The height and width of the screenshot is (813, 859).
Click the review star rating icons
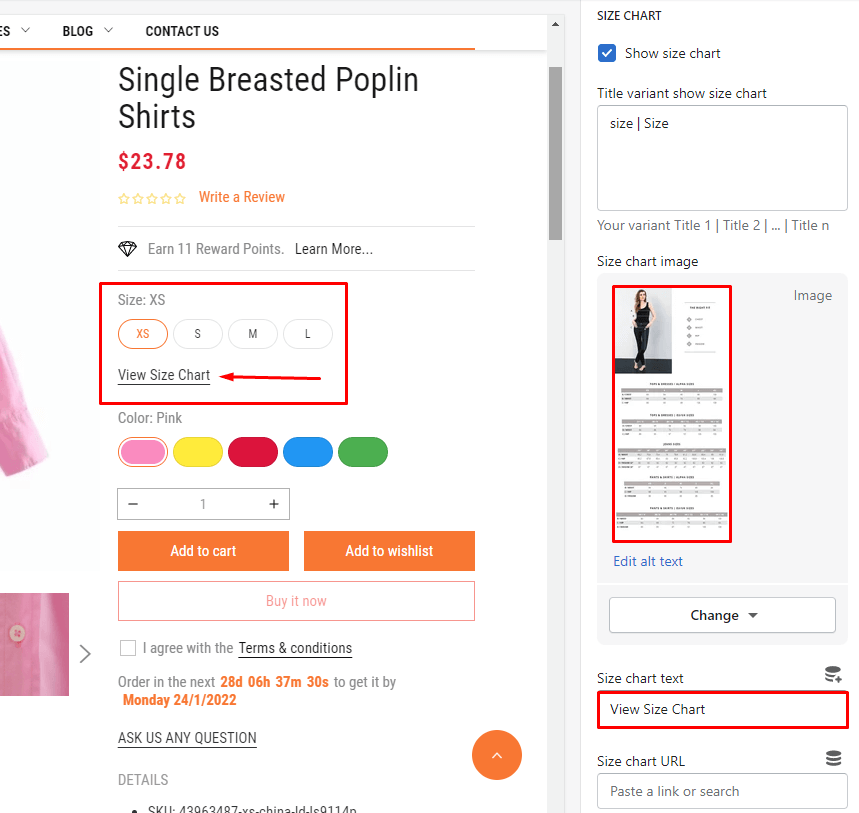tap(152, 198)
